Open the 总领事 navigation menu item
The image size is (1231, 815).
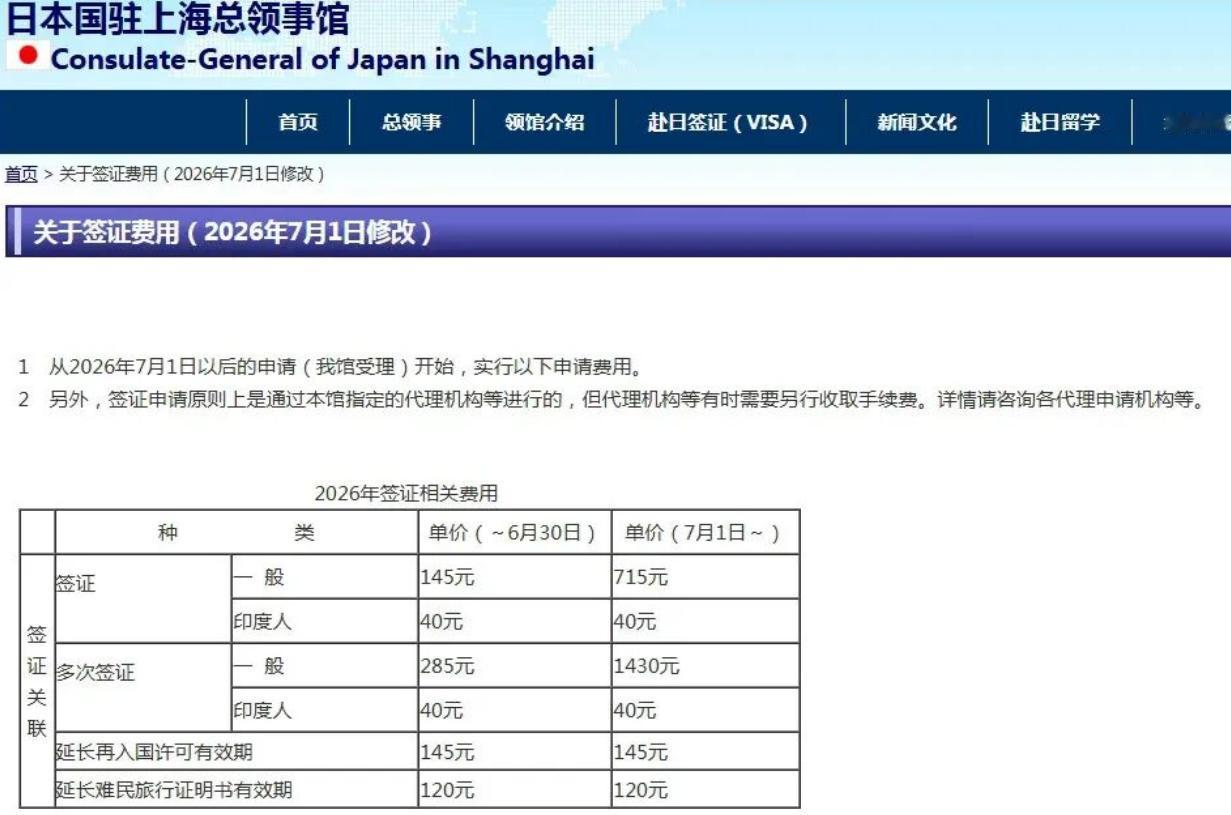411,123
